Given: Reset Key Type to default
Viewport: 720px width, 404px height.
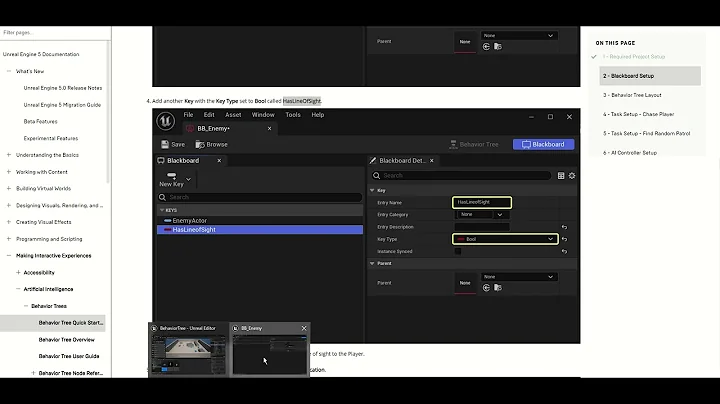Looking at the screenshot, I should point(564,239).
